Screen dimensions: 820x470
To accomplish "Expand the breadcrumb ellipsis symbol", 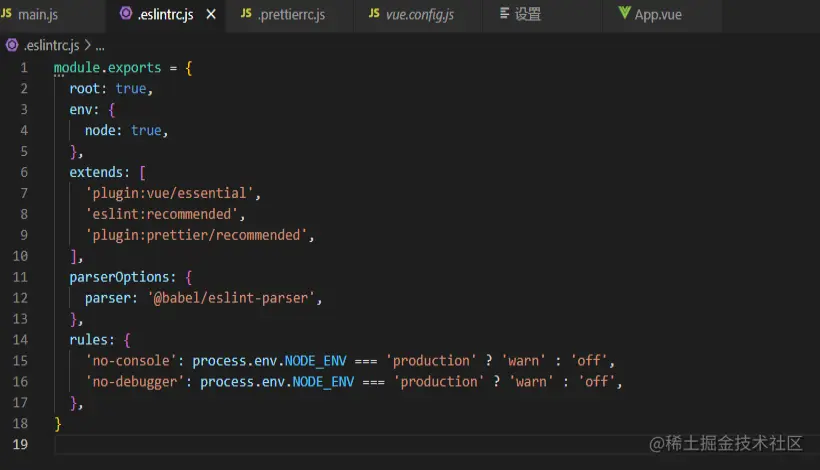I will coord(100,45).
